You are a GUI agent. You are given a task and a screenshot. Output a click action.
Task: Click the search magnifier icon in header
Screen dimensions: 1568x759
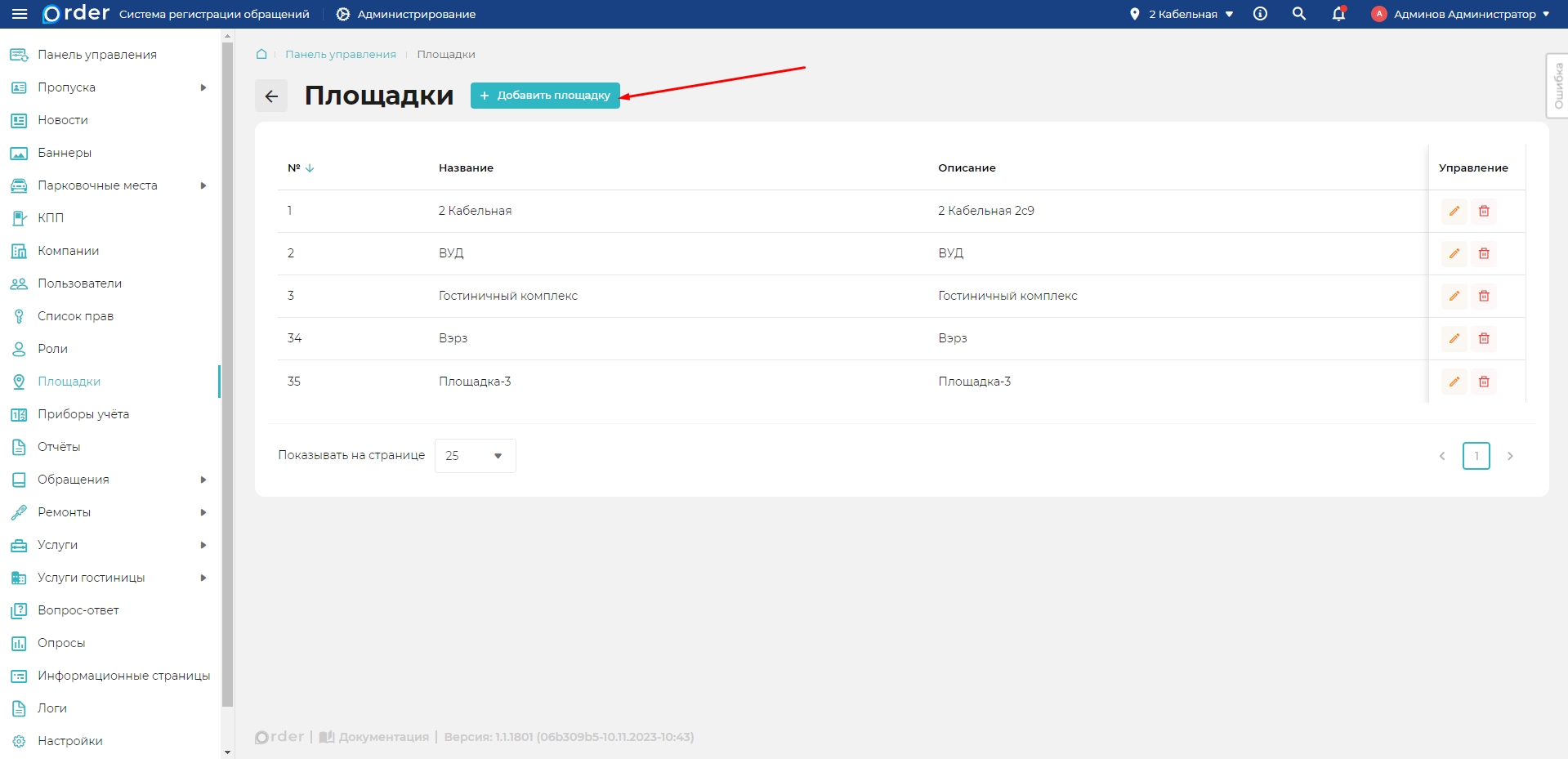(x=1298, y=14)
